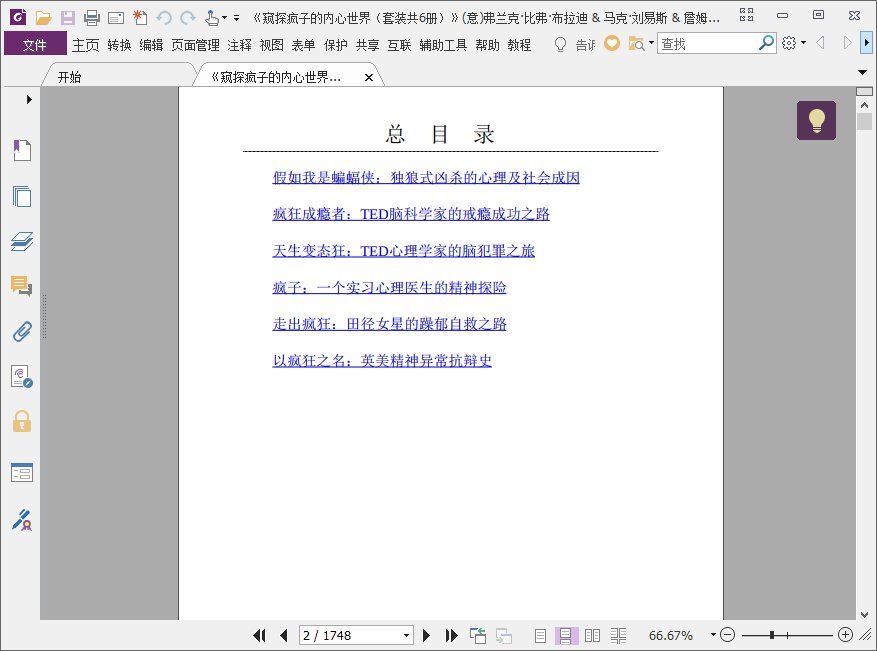This screenshot has height=651, width=877.
Task: Select the hand tool icon
Action: 211,18
